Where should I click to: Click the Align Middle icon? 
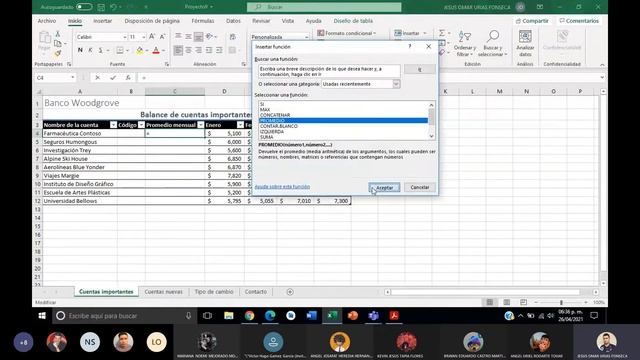(188, 36)
